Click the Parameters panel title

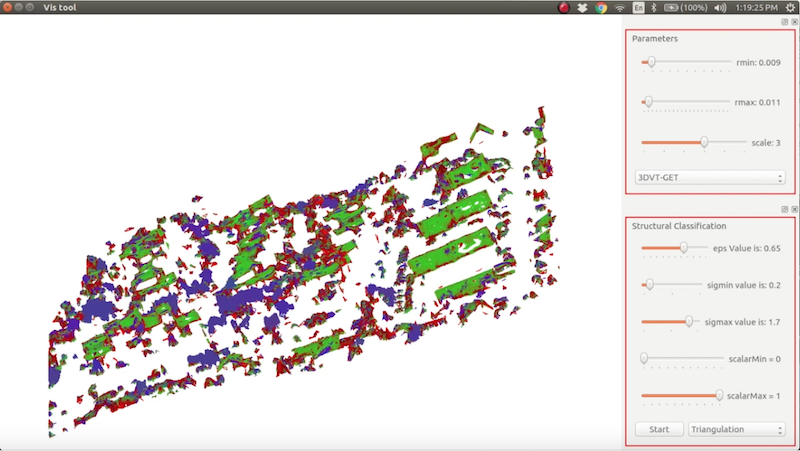(655, 39)
